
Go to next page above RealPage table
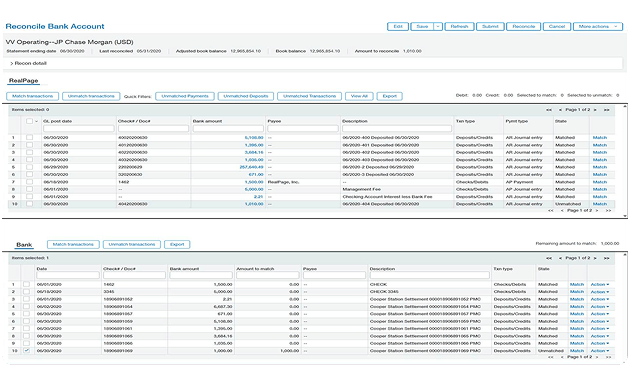click(x=595, y=110)
